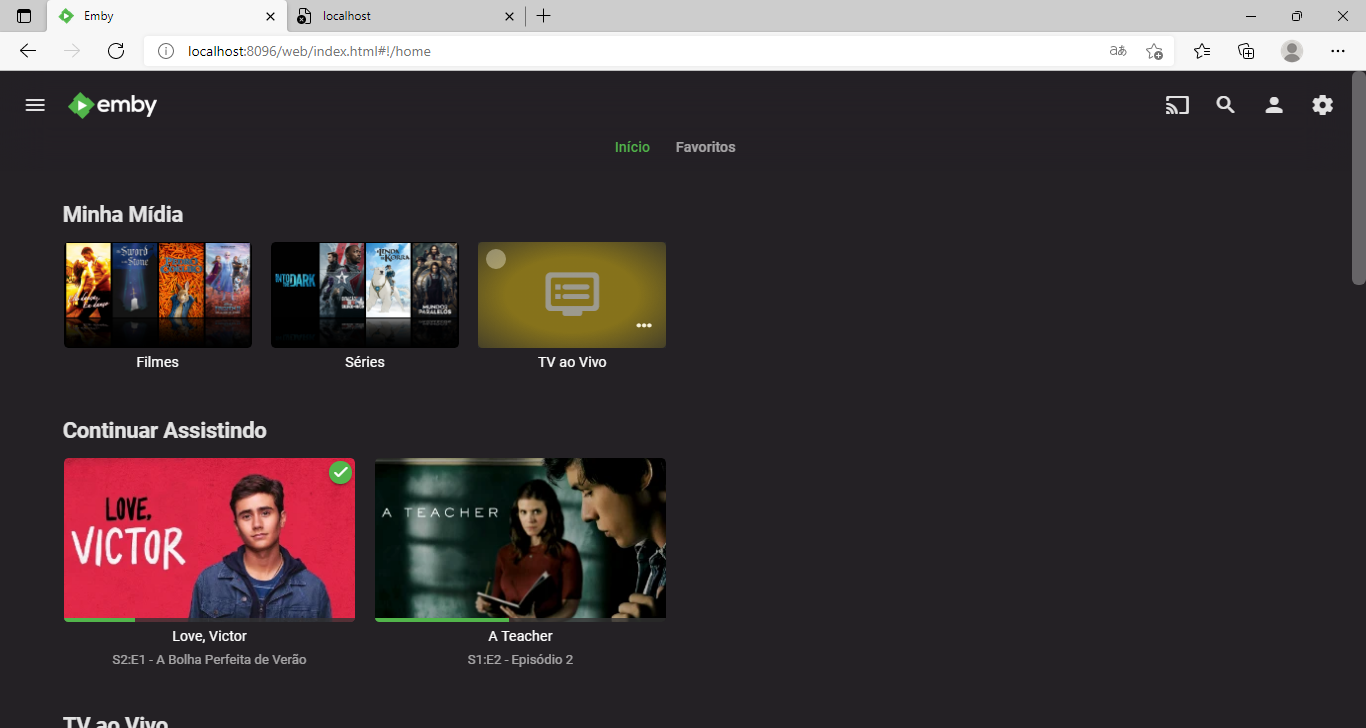
Task: Click the browser address bar URL
Action: (x=309, y=51)
